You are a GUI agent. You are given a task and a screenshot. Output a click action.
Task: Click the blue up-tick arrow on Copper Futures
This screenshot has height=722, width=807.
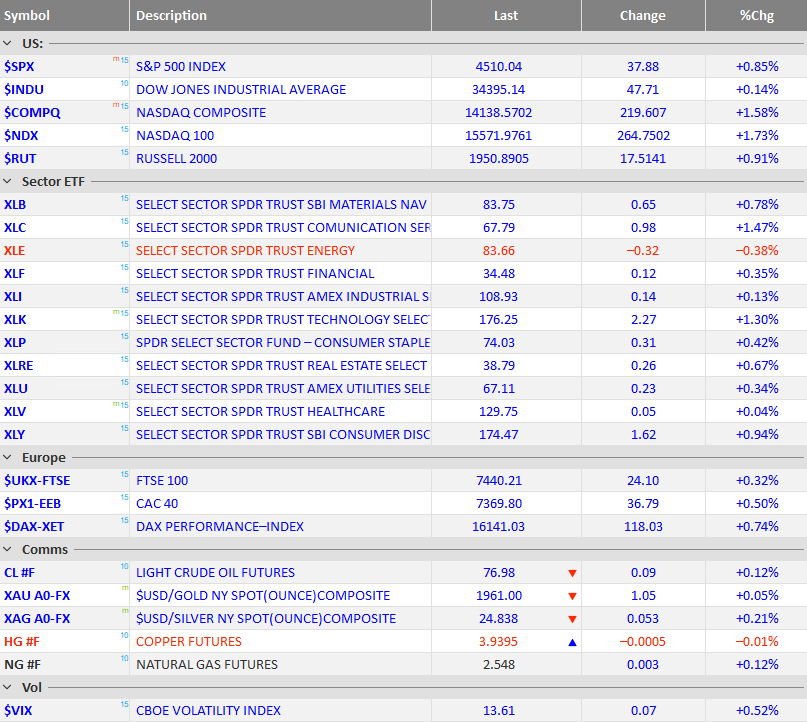click(572, 642)
